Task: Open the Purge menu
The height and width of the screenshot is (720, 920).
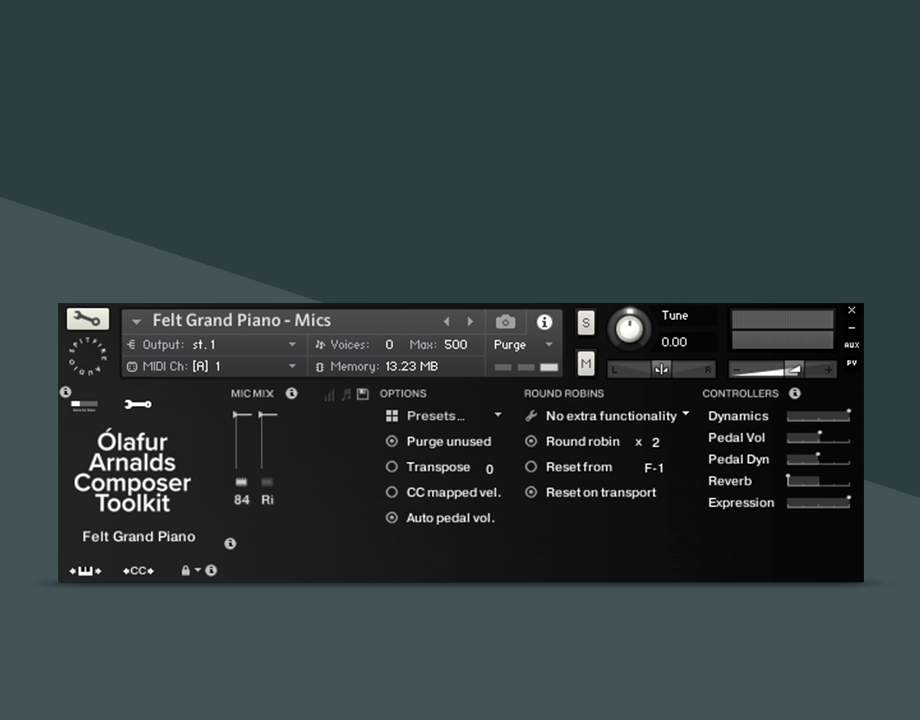Action: (523, 345)
